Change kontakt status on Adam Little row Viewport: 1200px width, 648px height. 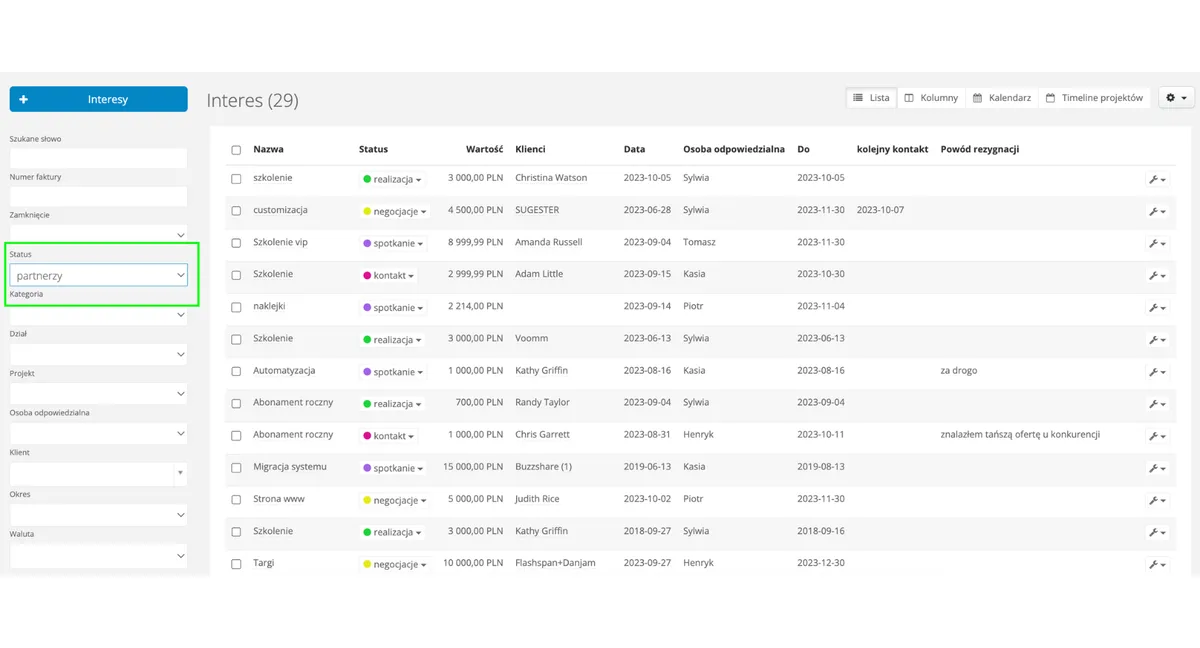389,276
